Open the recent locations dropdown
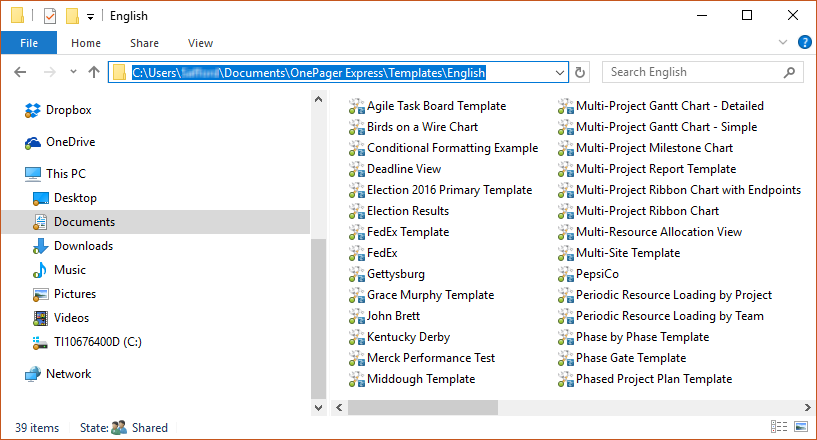The image size is (817, 440). (73, 72)
